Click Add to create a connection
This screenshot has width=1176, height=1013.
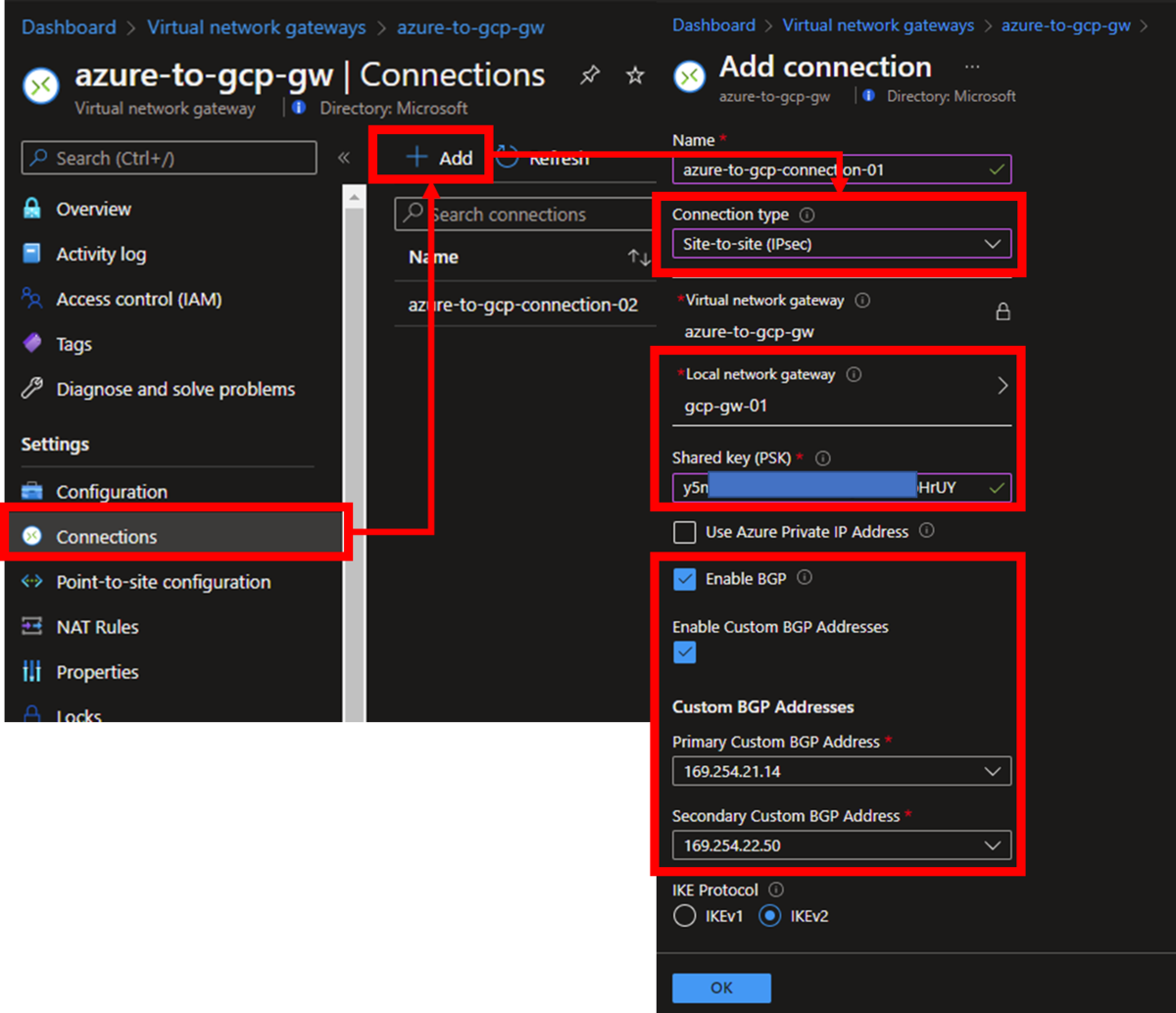(439, 158)
